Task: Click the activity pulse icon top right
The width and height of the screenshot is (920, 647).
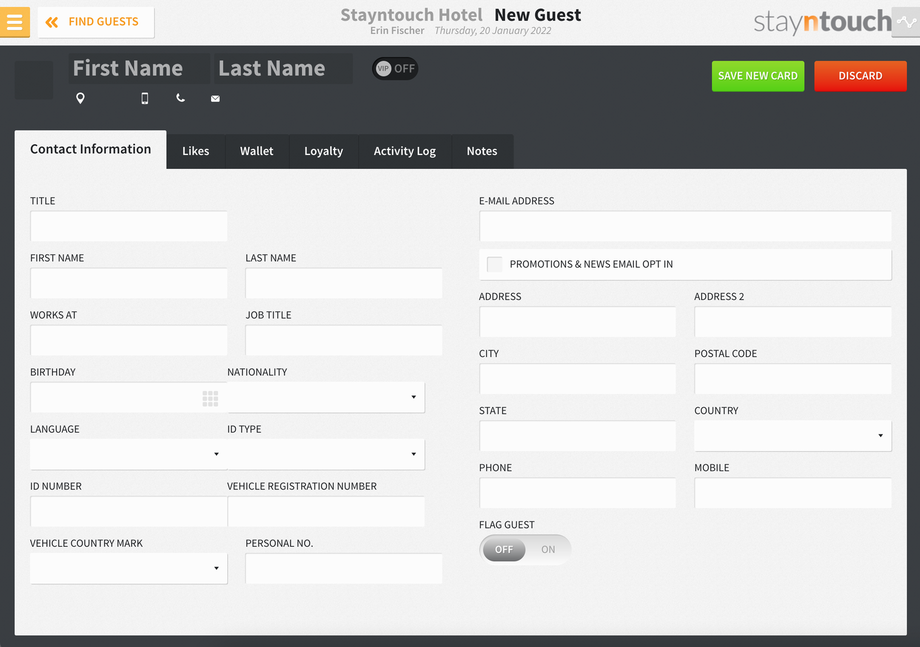Action: click(x=906, y=22)
